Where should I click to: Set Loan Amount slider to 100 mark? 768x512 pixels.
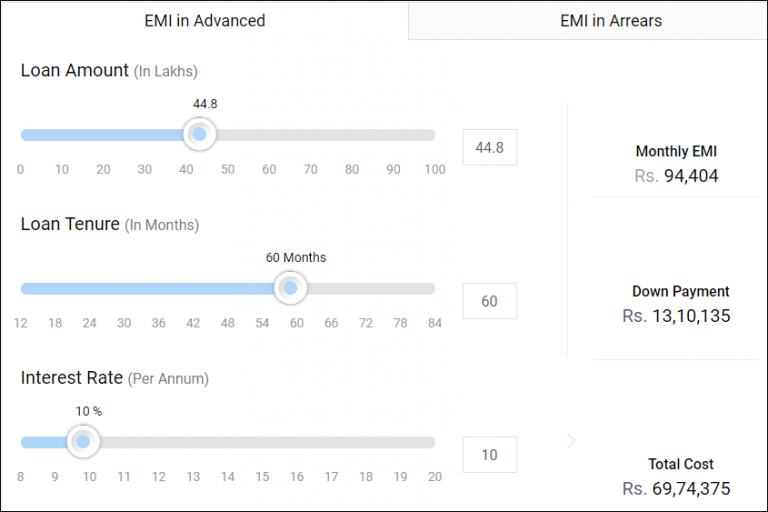tap(433, 135)
